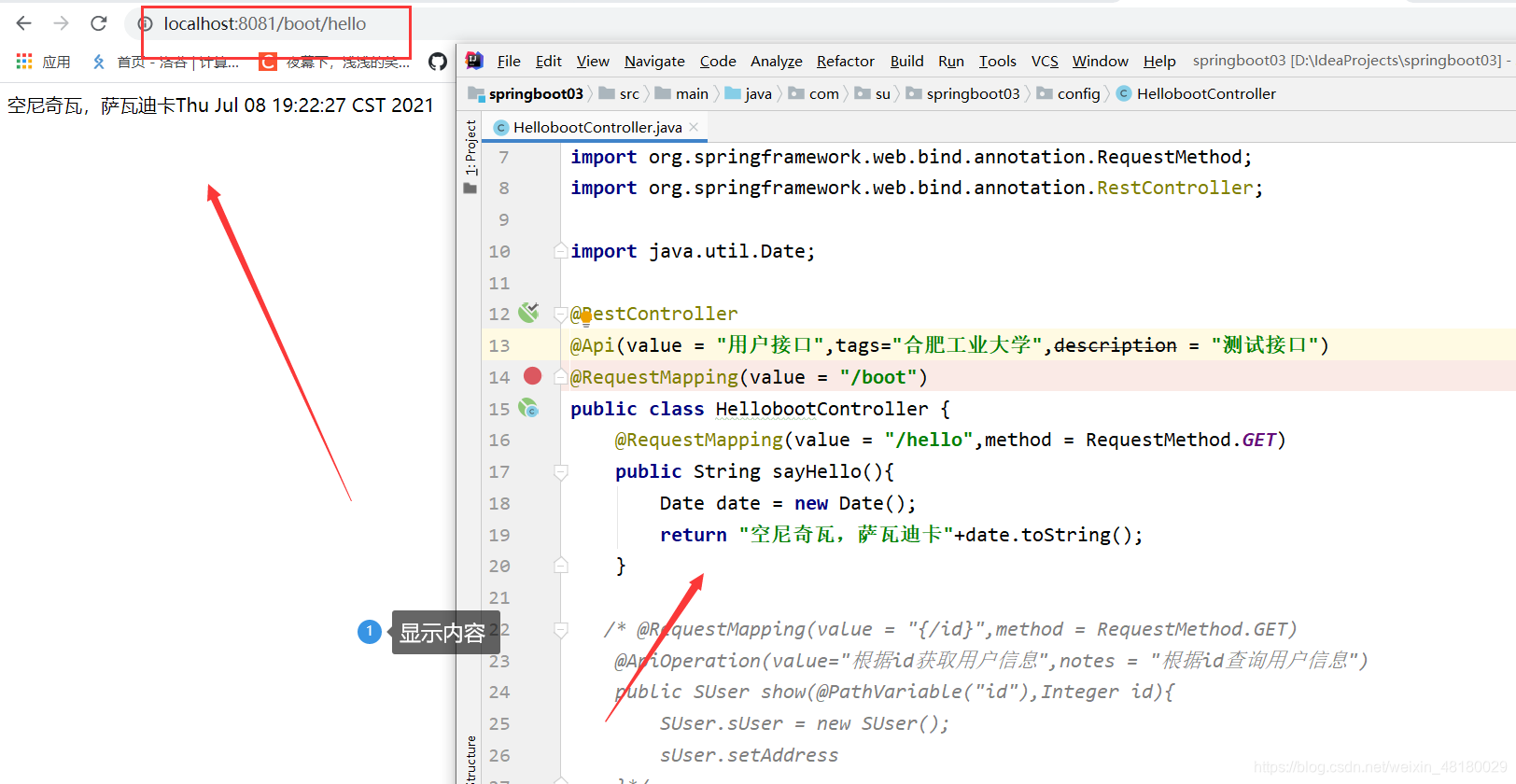Close the HellobootController.java tab
Screen dimensions: 1516x784
[x=694, y=127]
